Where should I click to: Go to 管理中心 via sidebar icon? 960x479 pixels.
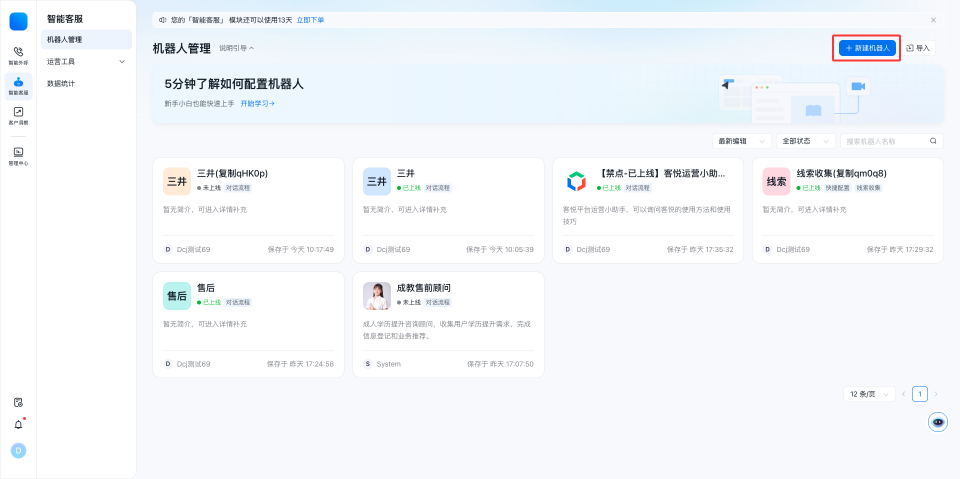[18, 155]
